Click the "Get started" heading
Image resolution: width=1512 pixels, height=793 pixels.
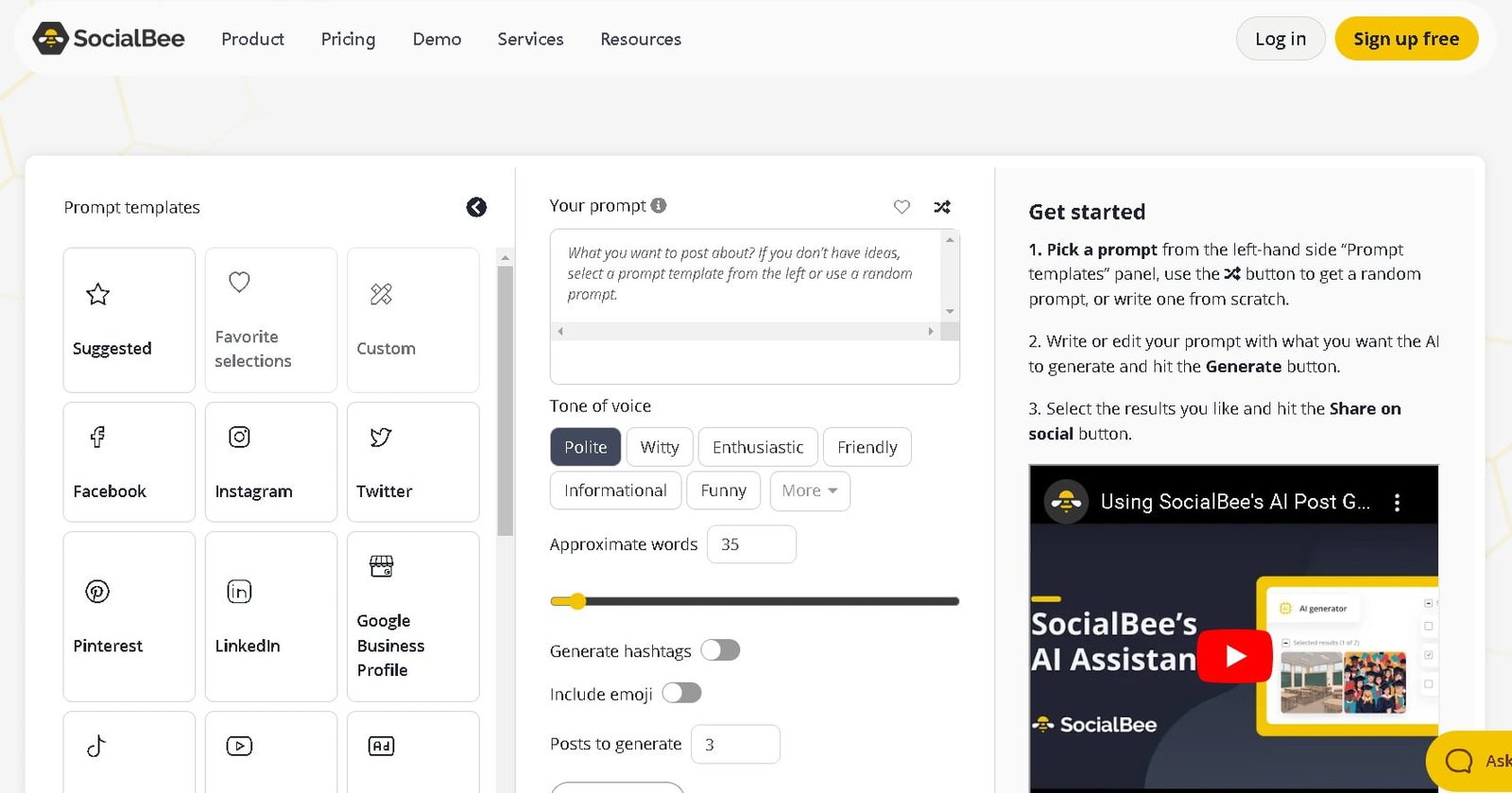(x=1087, y=212)
